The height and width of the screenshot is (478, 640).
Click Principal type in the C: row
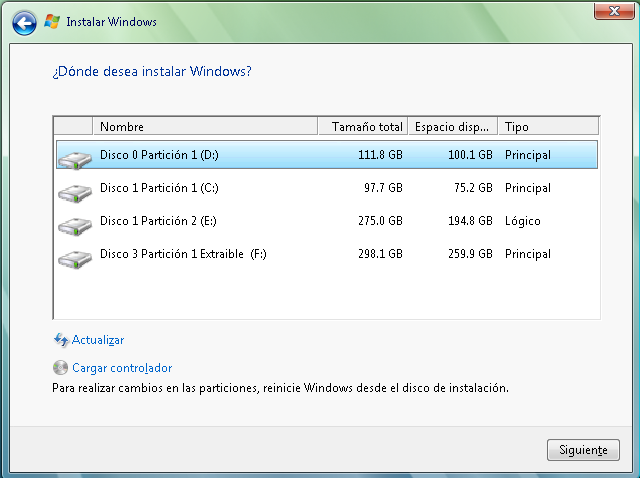528,188
